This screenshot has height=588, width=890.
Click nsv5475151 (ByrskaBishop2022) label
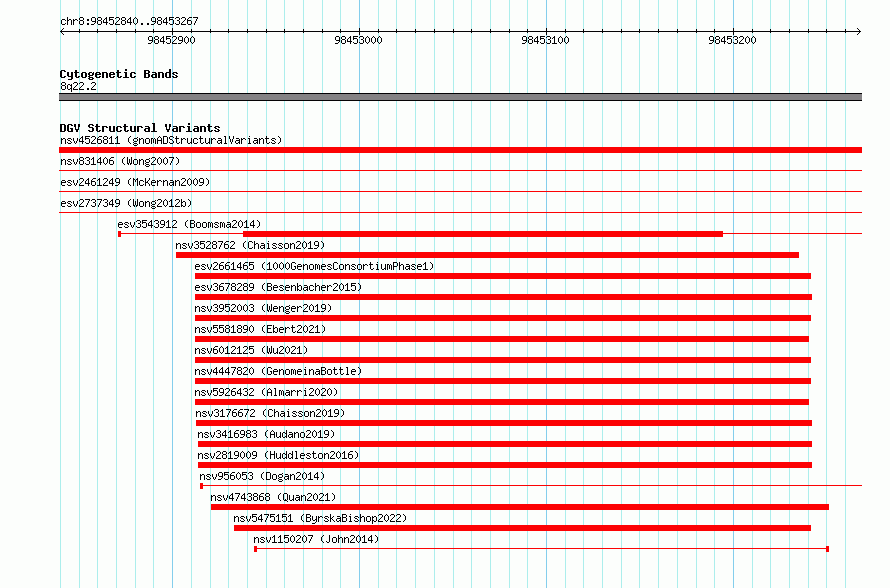click(x=320, y=518)
